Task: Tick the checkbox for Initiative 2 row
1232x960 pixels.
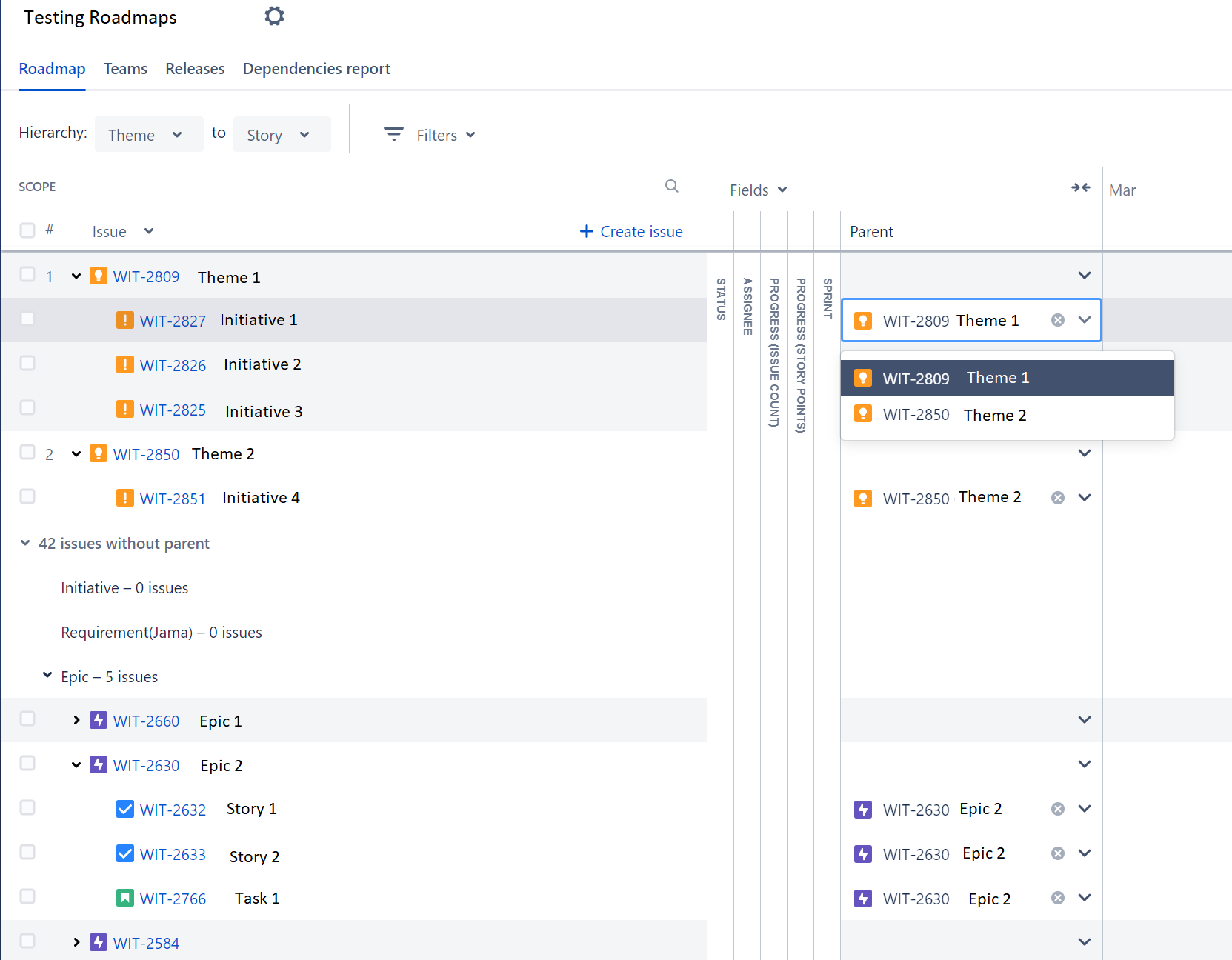Action: 27,363
